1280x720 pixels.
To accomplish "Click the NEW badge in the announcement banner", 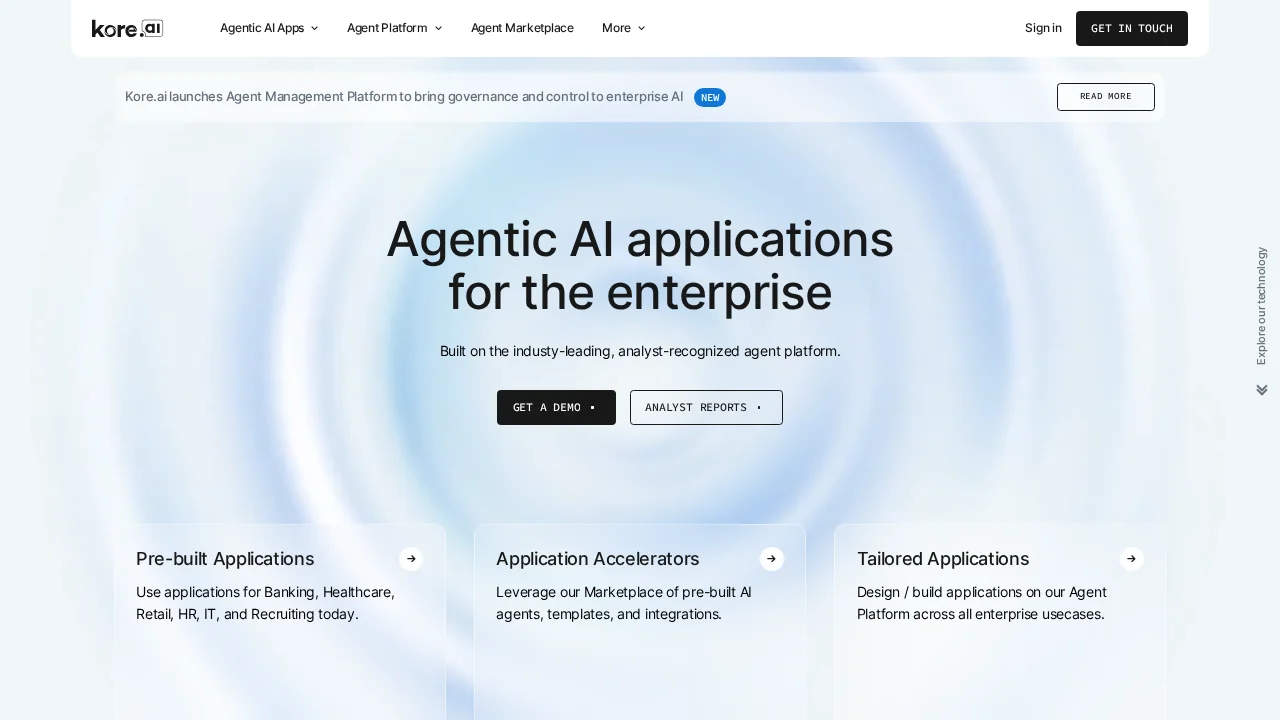I will click(710, 97).
